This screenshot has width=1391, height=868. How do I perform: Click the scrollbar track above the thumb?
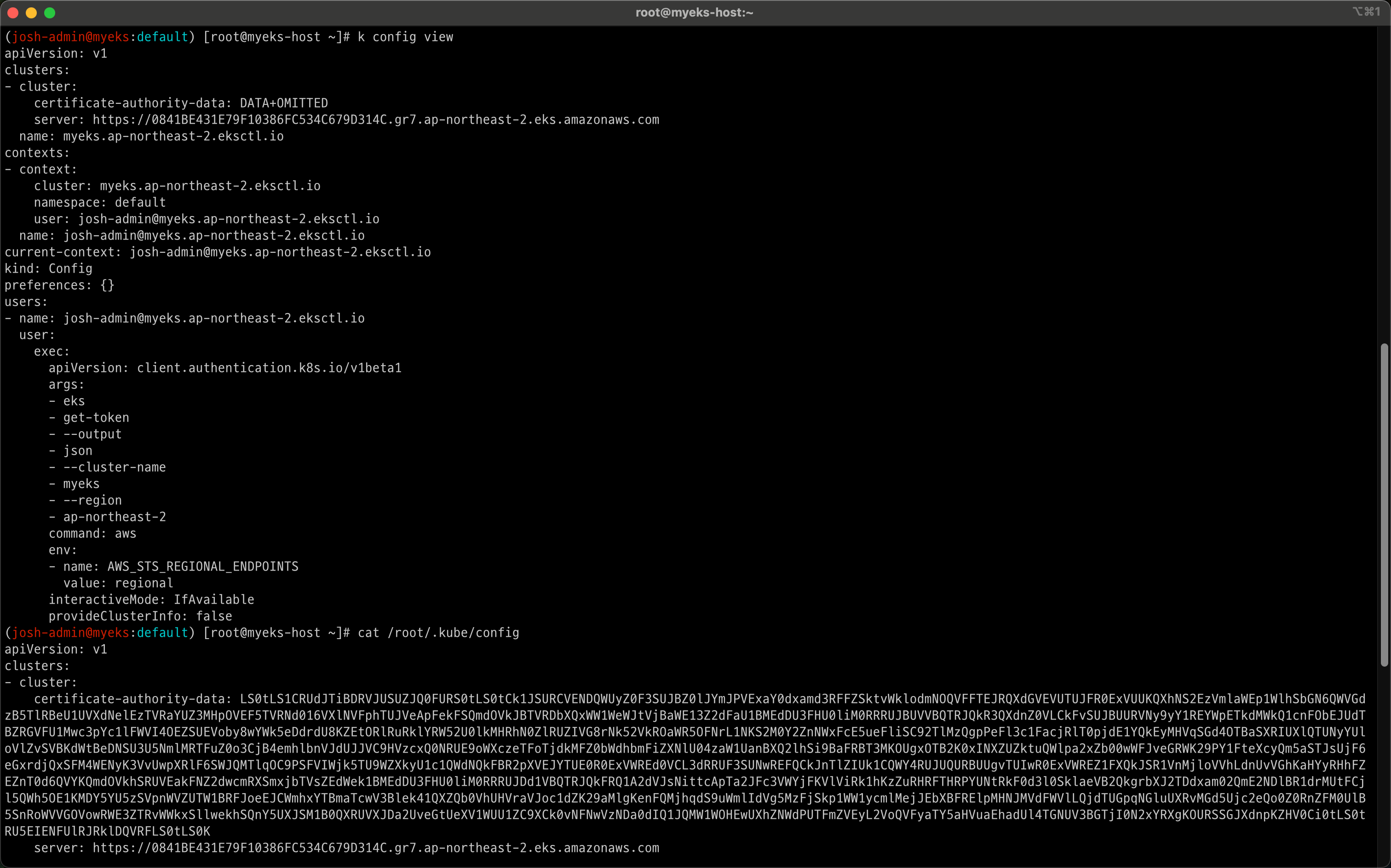pos(1384,184)
